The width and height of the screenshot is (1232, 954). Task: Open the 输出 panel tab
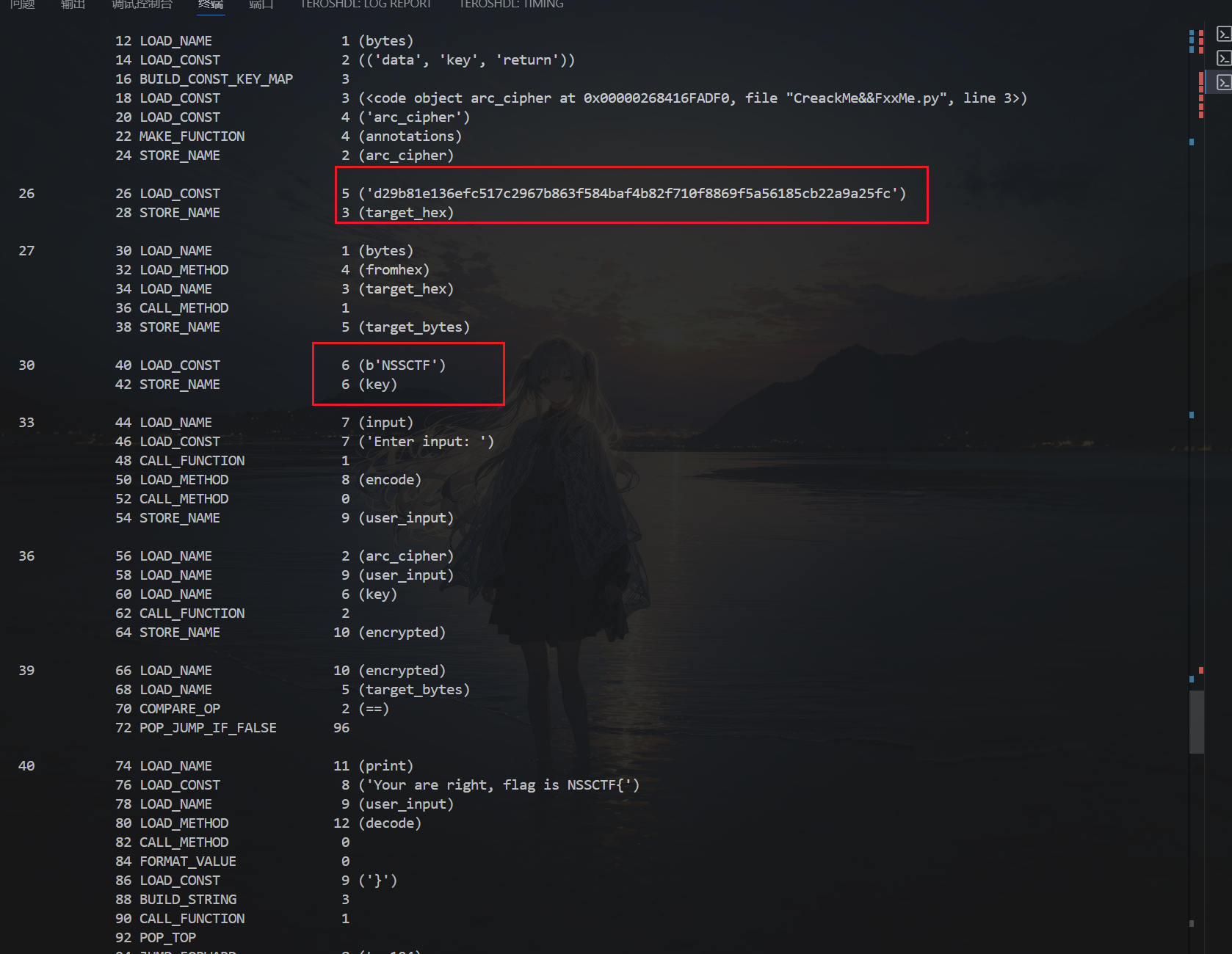click(73, 4)
